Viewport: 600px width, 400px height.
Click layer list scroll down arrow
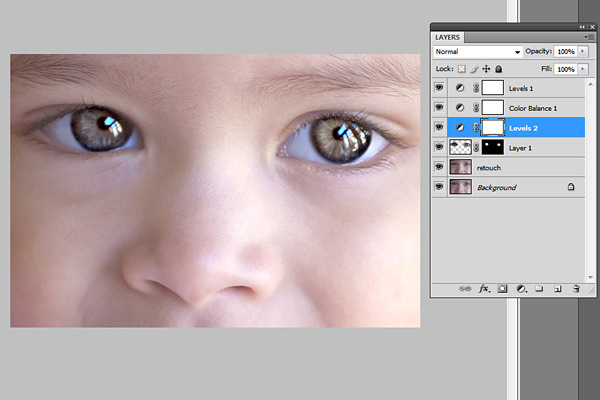coord(590,277)
